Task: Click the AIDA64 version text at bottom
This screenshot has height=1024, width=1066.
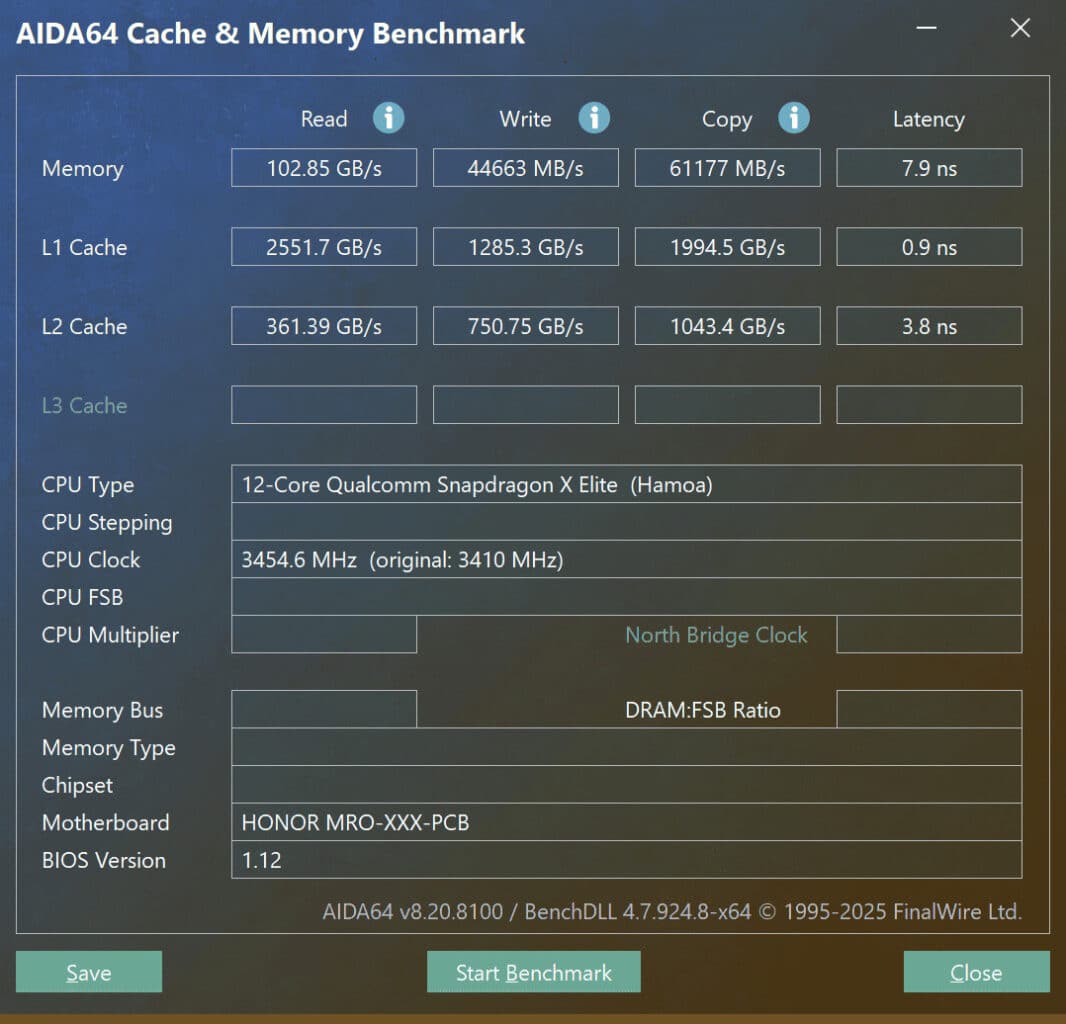Action: [672, 911]
